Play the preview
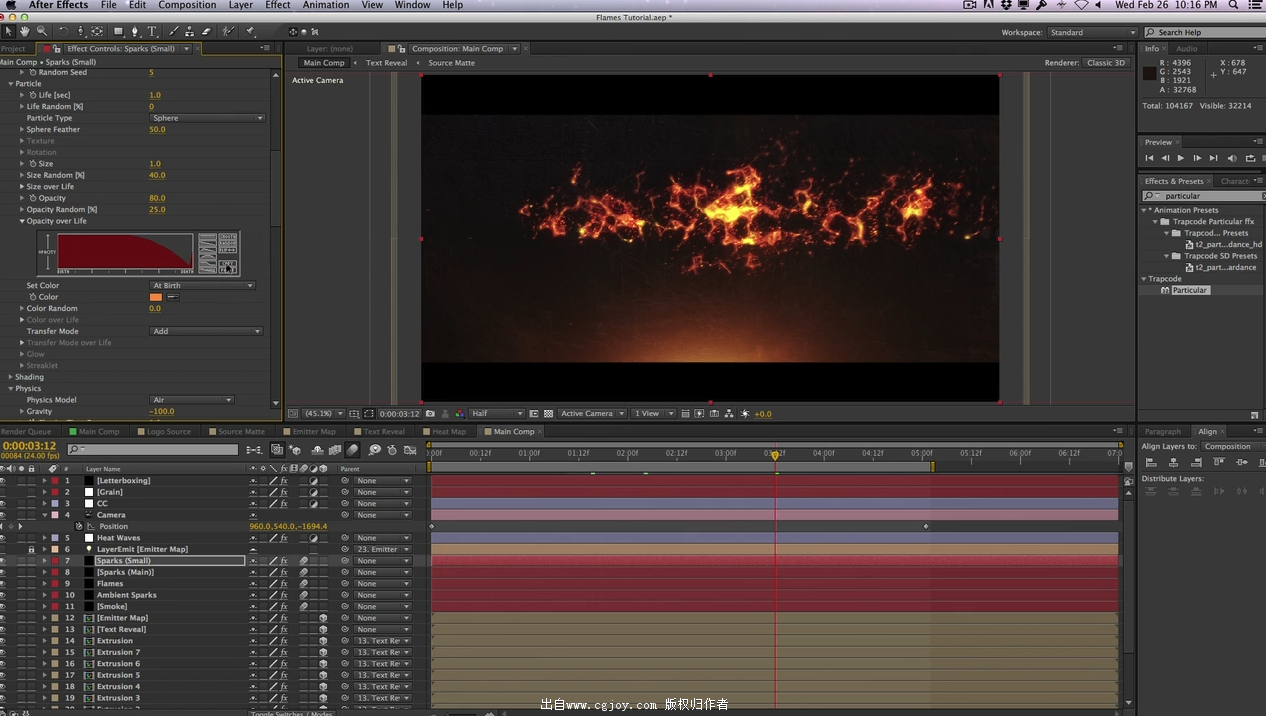The width and height of the screenshot is (1266, 716). coord(1181,158)
